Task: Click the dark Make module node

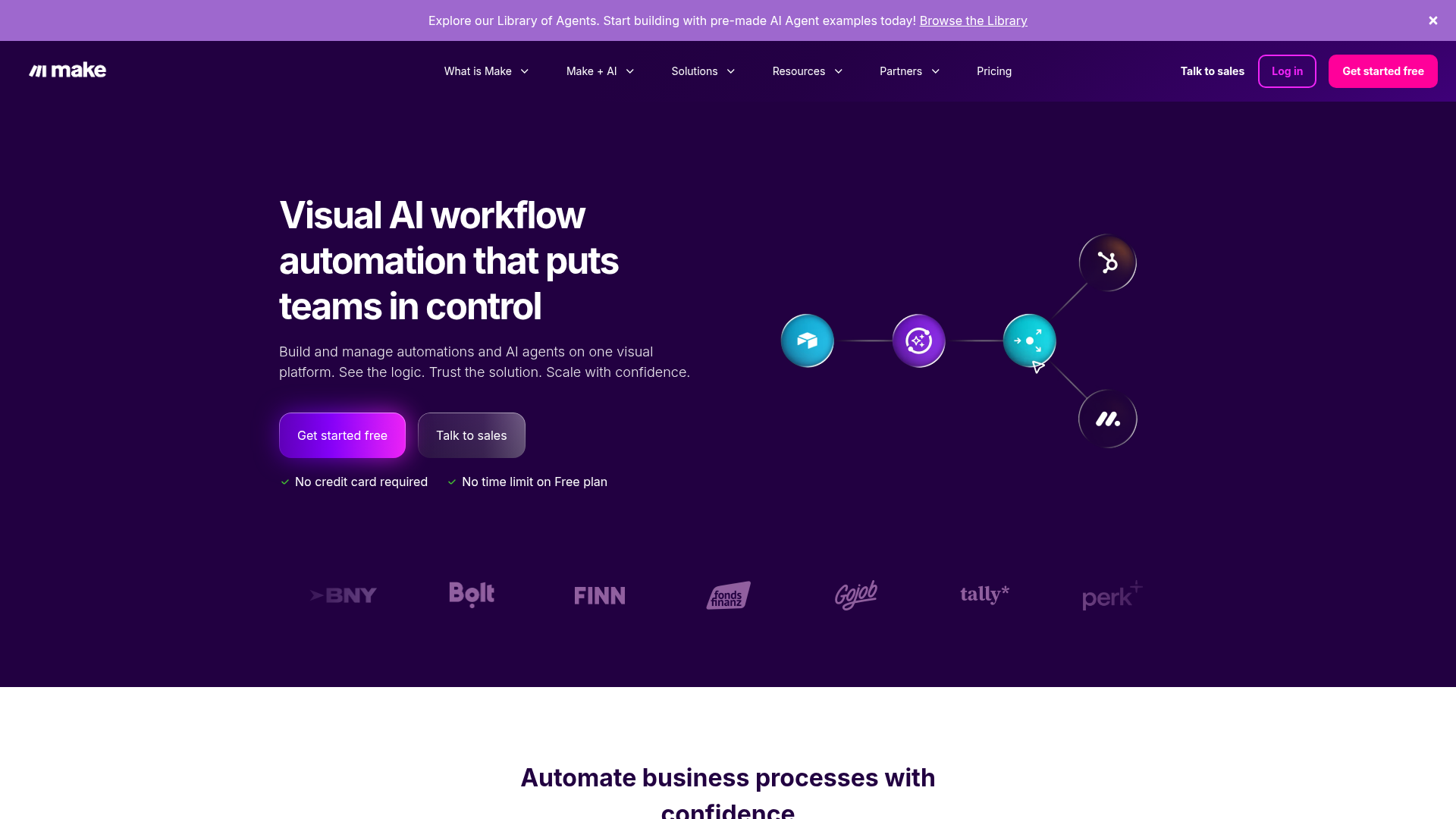Action: click(1108, 418)
